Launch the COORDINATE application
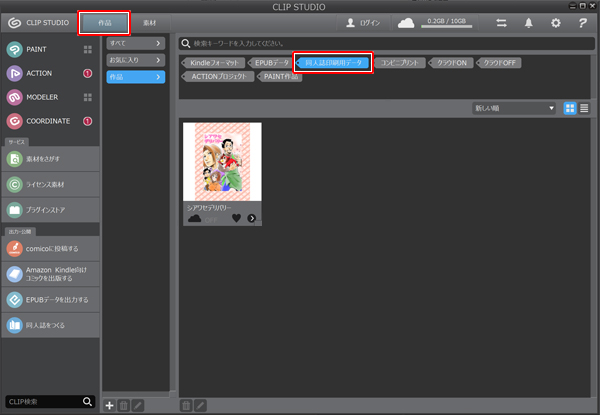This screenshot has height=415, width=600. click(x=38, y=121)
